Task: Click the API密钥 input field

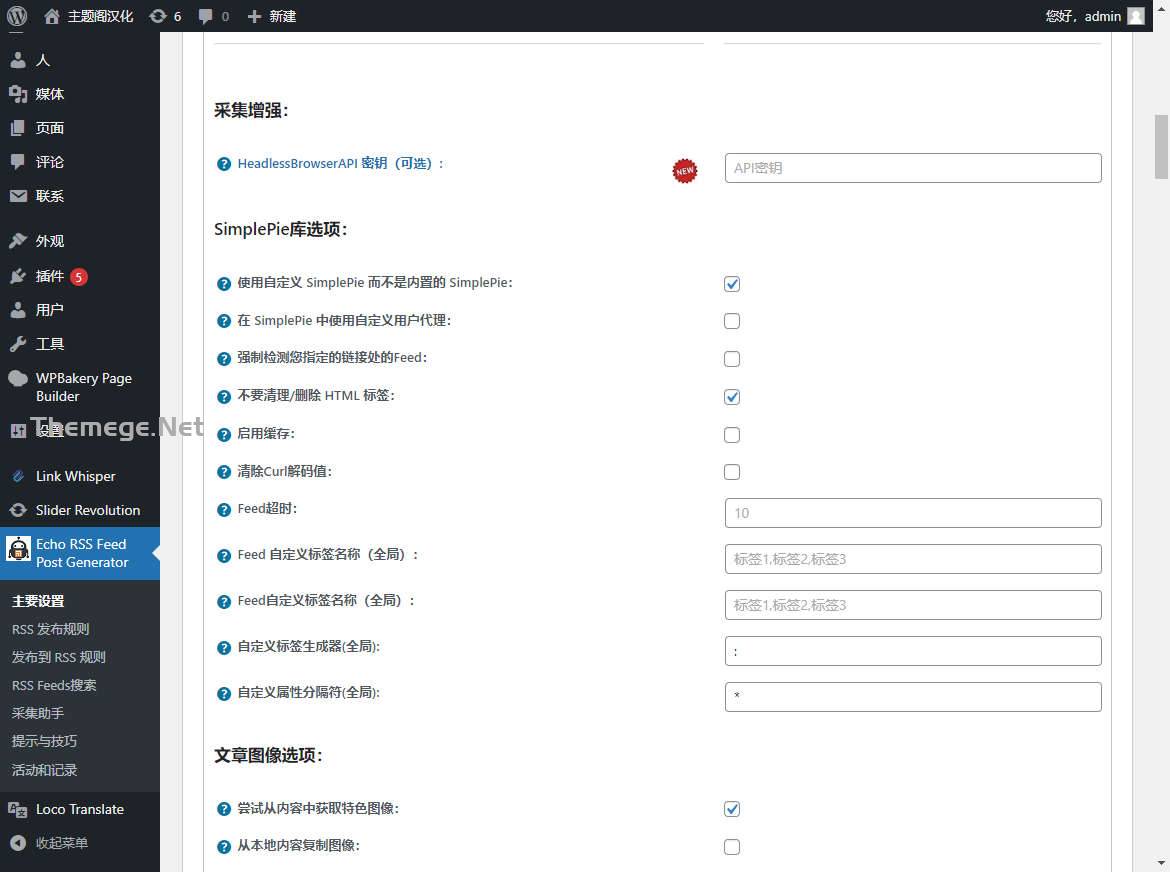Action: 913,168
